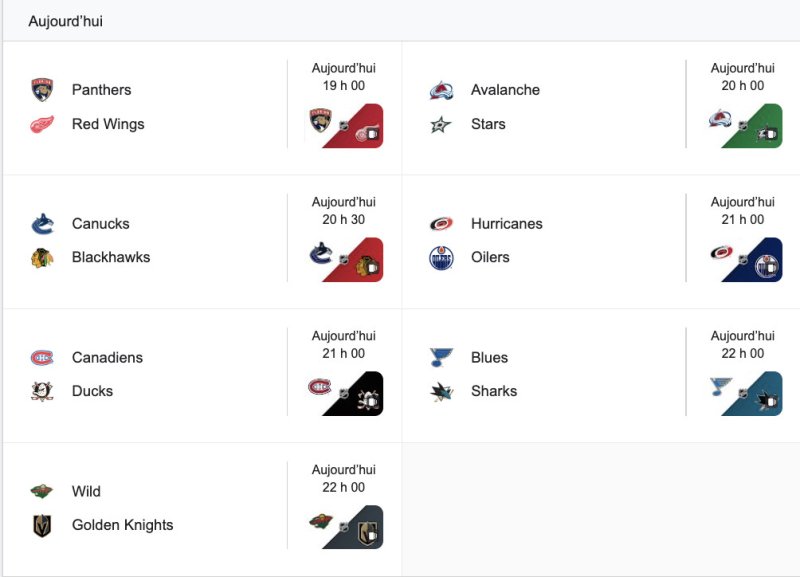Screen dimensions: 800x577
Task: Select the Hurricanes team name
Action: (x=506, y=224)
